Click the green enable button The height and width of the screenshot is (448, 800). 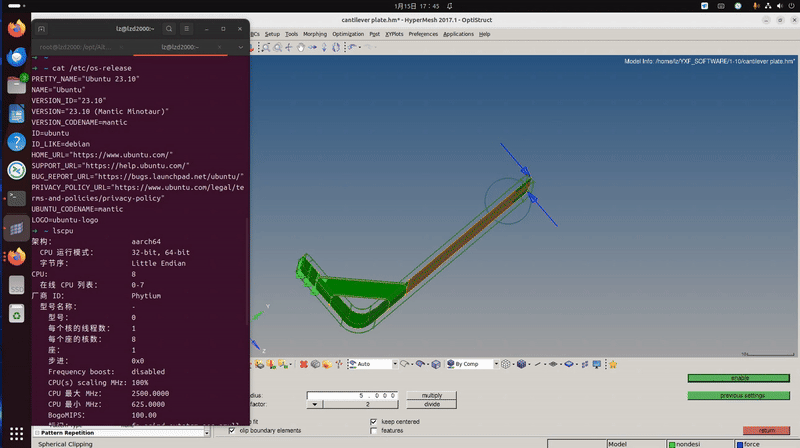739,378
